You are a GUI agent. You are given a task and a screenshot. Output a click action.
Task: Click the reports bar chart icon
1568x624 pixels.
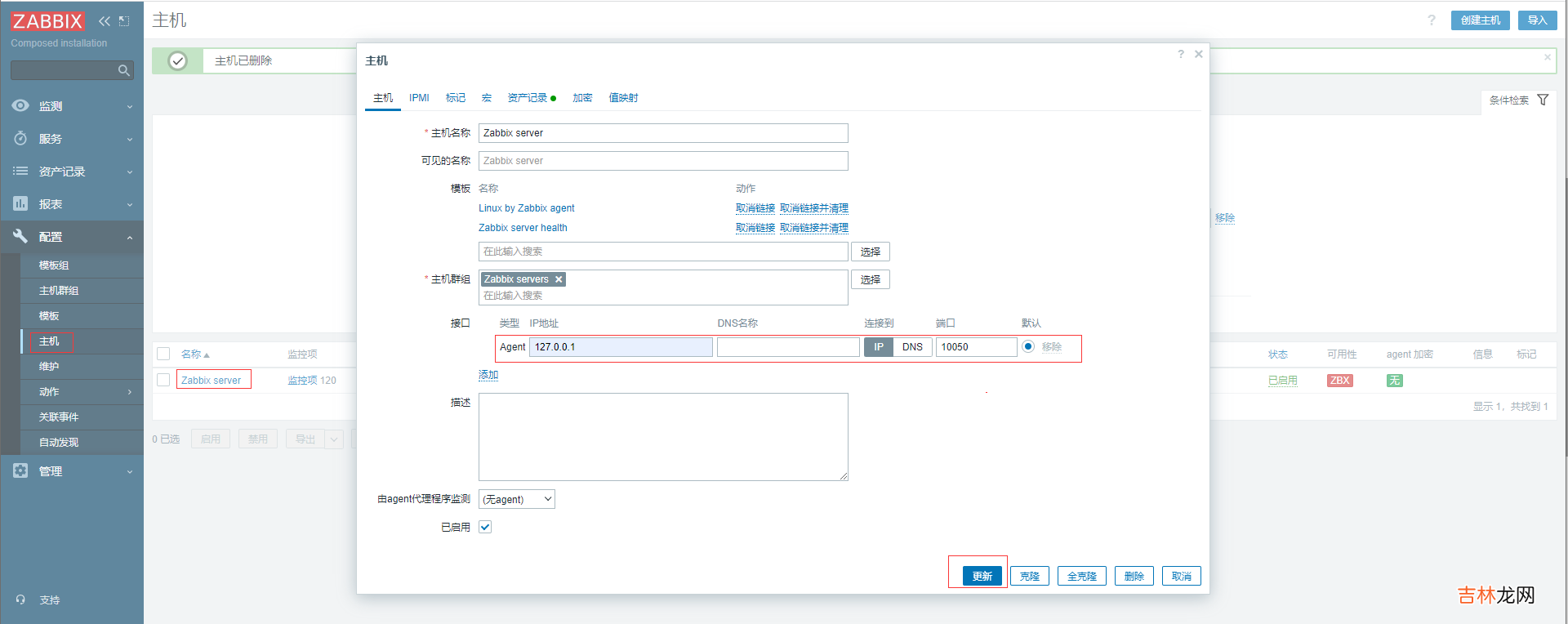click(x=20, y=203)
